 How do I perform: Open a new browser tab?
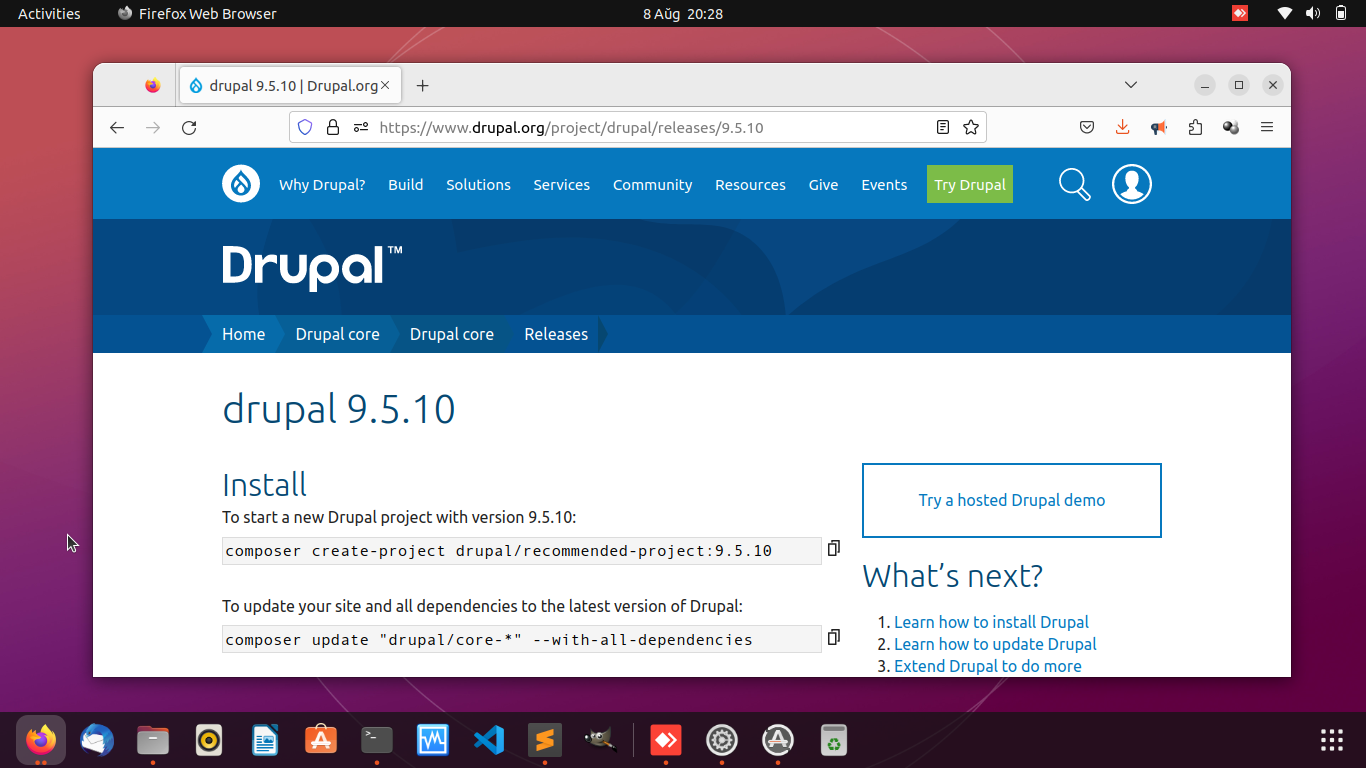[x=422, y=85]
